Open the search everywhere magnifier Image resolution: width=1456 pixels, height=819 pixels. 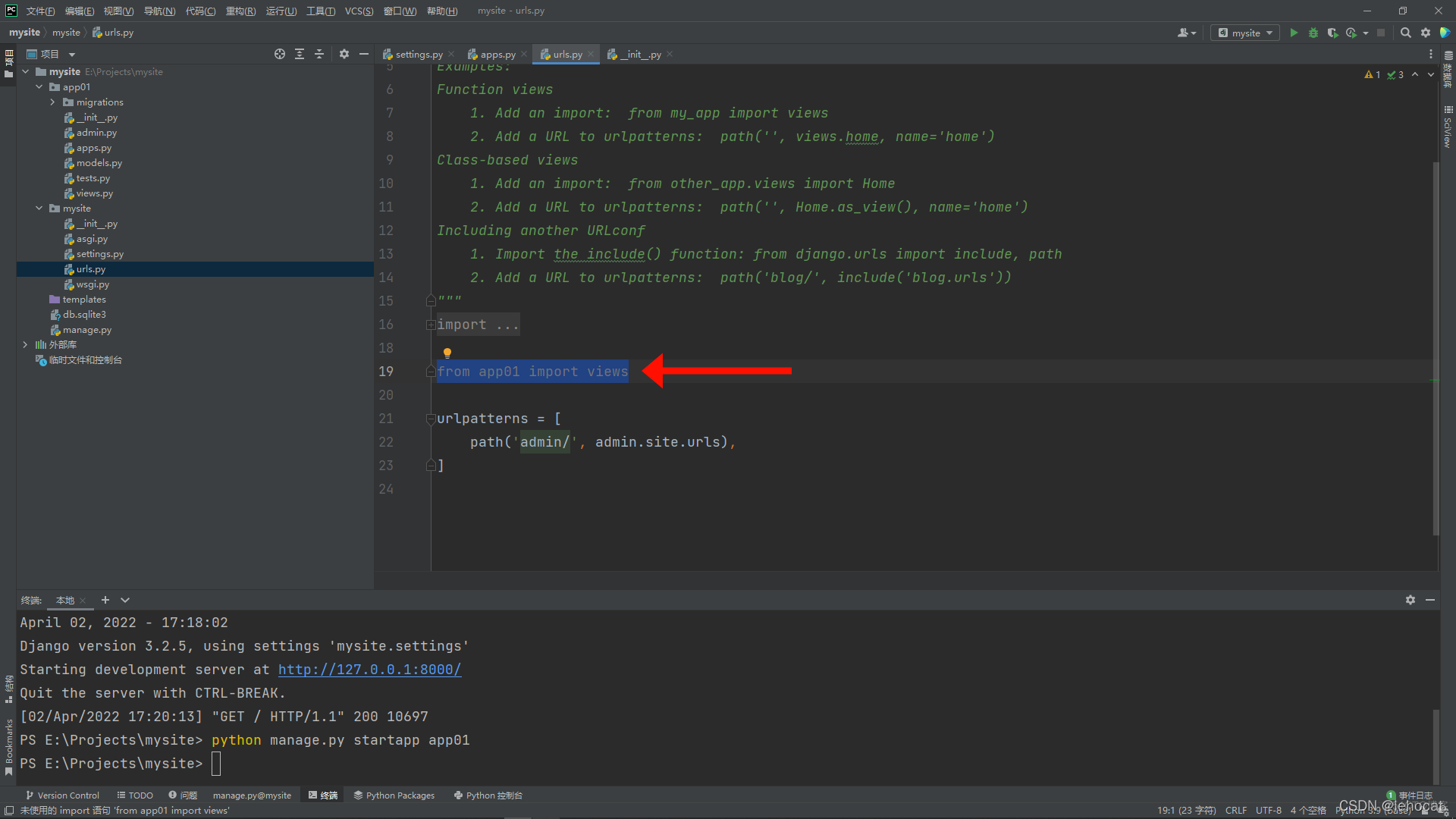[1405, 33]
